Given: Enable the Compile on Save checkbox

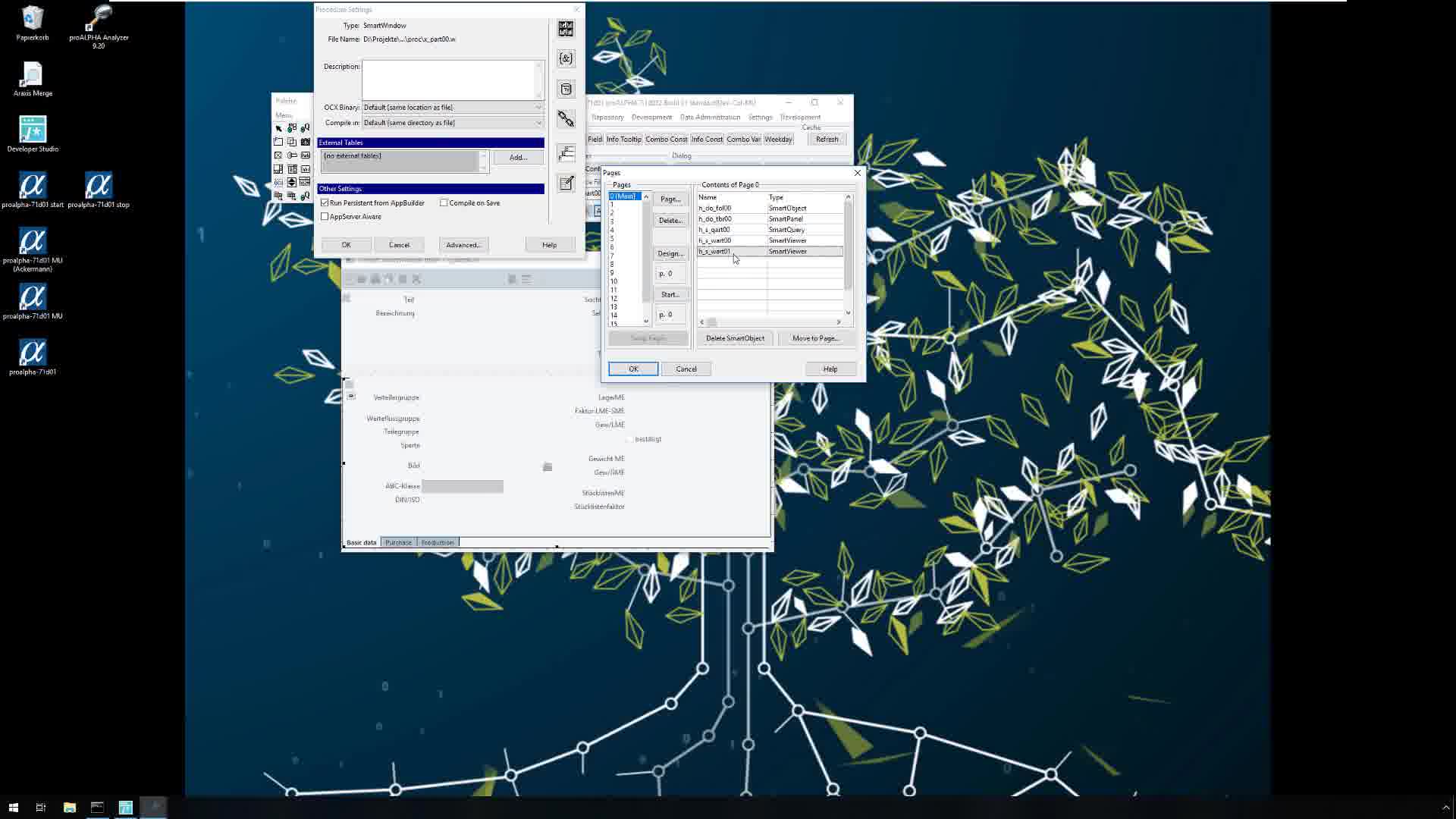Looking at the screenshot, I should pyautogui.click(x=444, y=203).
